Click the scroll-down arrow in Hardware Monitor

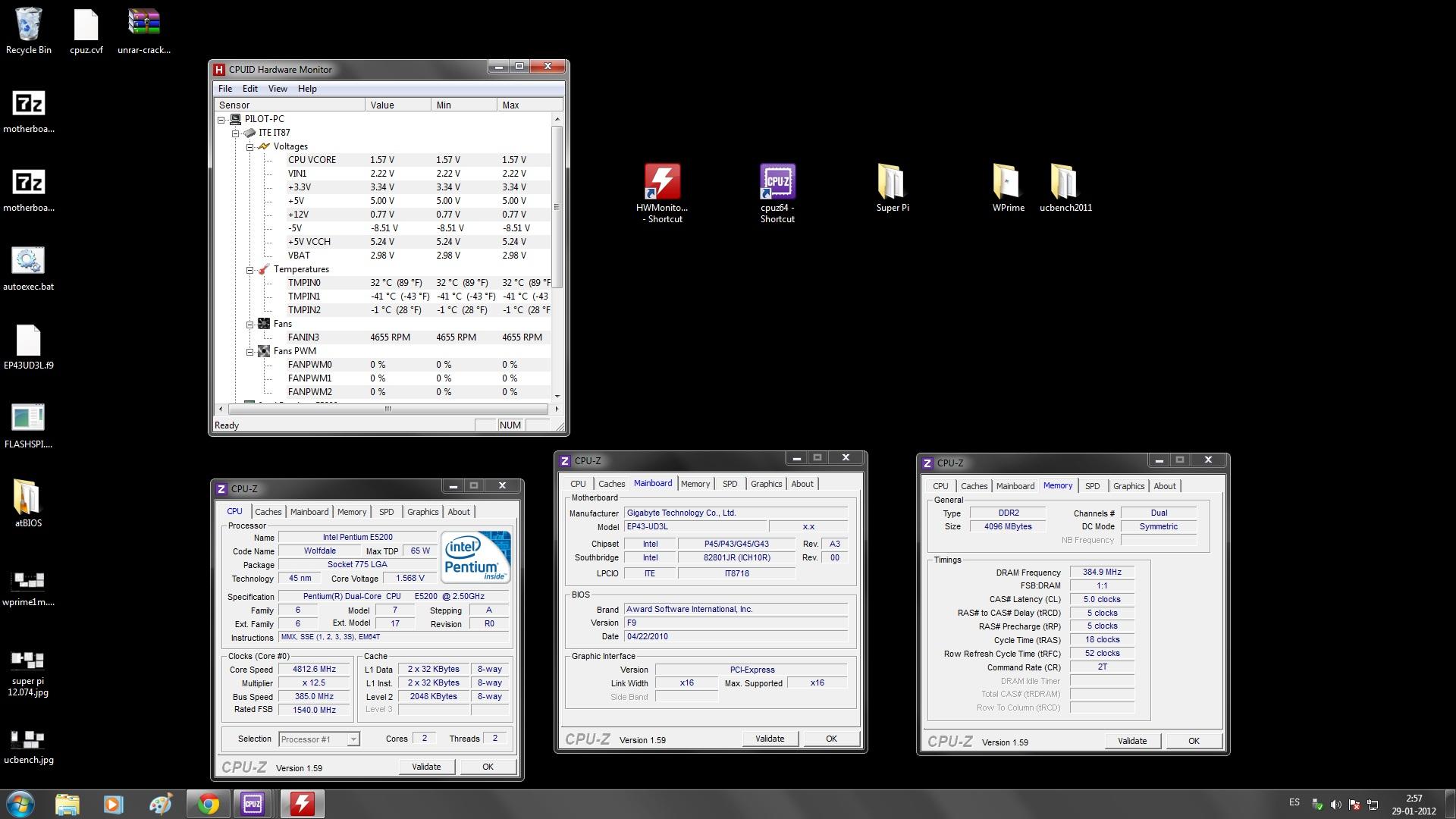[x=557, y=396]
